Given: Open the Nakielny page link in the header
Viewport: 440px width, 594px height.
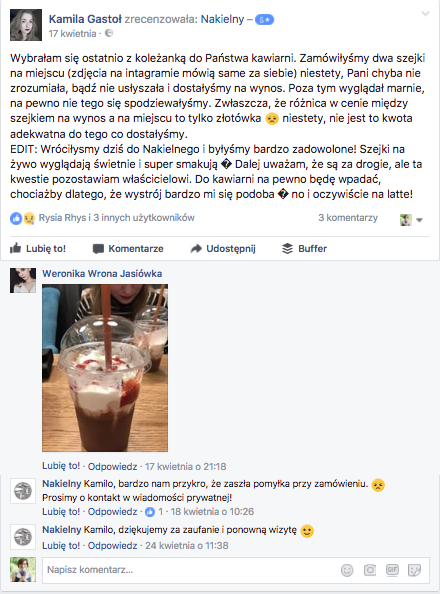Looking at the screenshot, I should pyautogui.click(x=222, y=19).
